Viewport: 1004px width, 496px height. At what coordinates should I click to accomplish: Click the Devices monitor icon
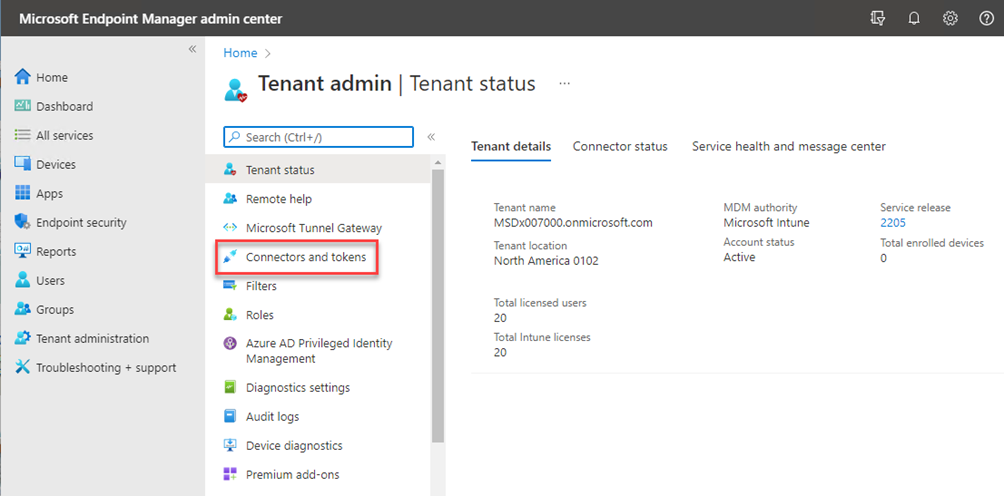click(x=22, y=164)
